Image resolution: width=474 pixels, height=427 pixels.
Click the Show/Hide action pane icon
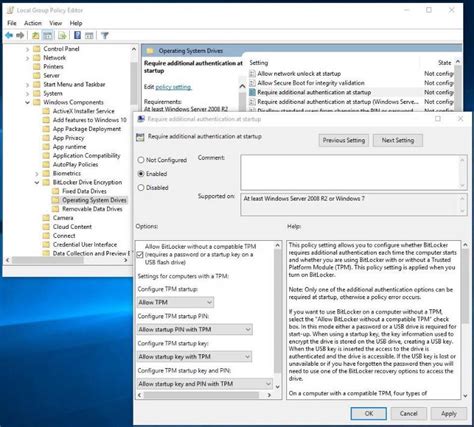pyautogui.click(x=89, y=35)
